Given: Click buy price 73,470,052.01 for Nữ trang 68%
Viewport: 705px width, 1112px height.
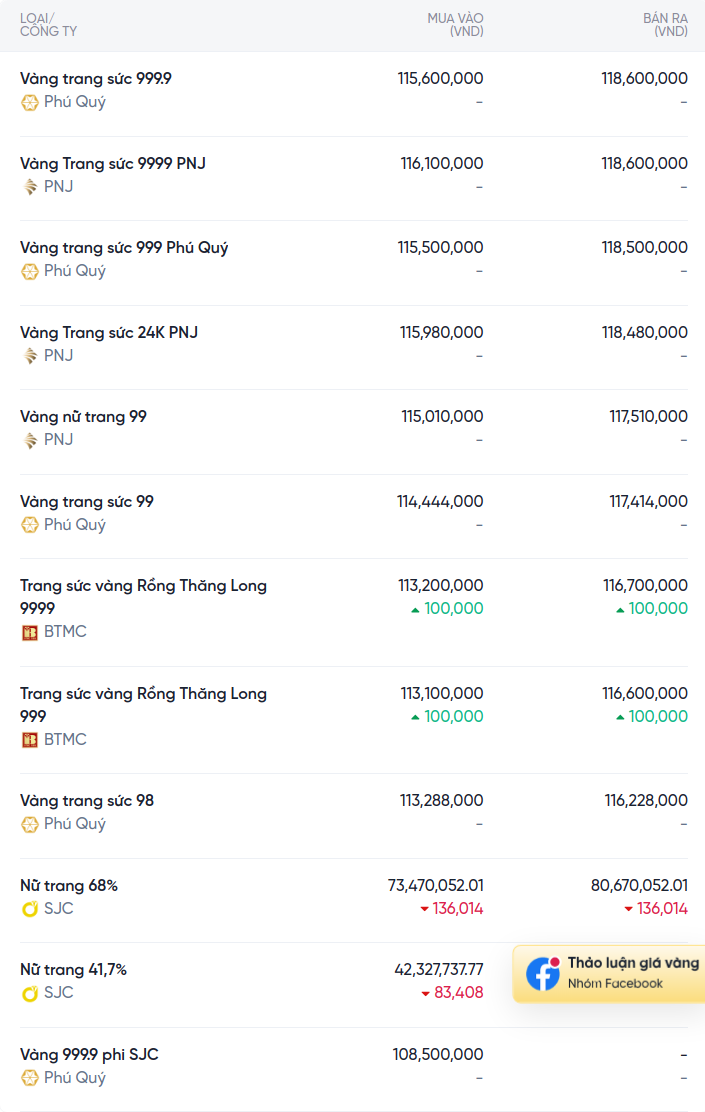Looking at the screenshot, I should 435,885.
